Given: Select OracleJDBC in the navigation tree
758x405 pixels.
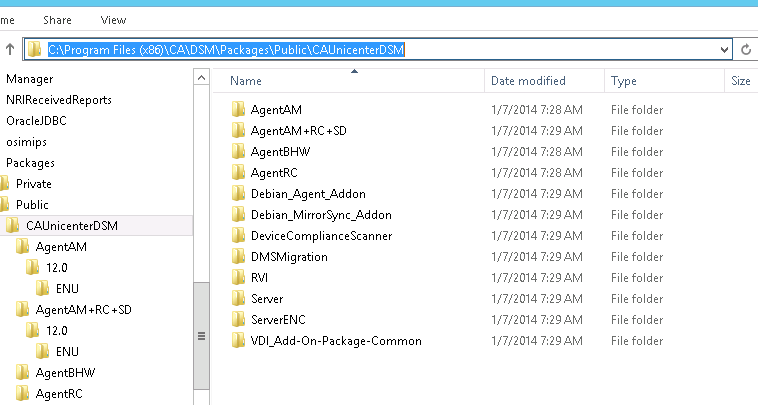Looking at the screenshot, I should (36, 121).
